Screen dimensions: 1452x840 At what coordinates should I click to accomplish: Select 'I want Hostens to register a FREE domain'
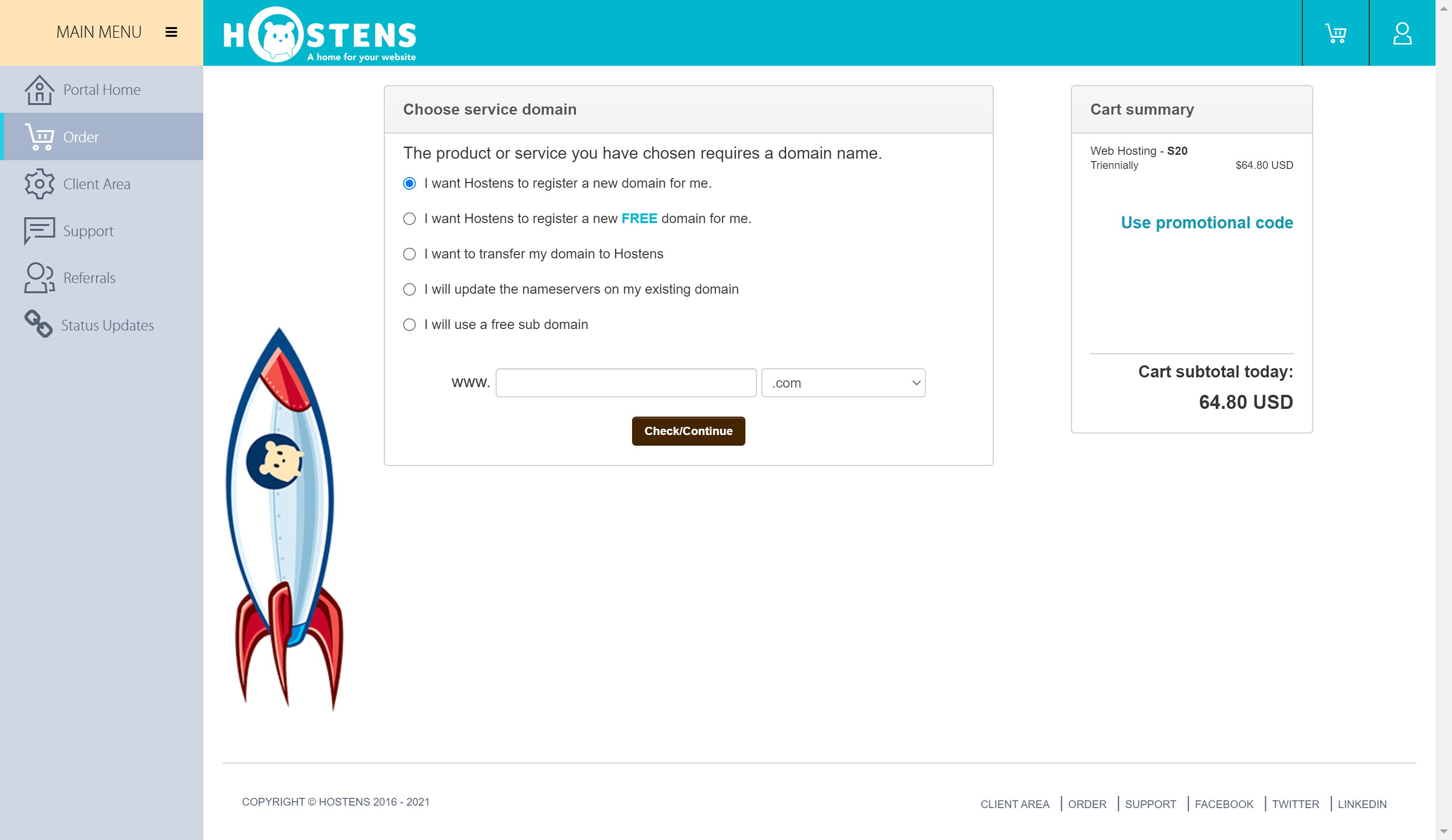(409, 218)
